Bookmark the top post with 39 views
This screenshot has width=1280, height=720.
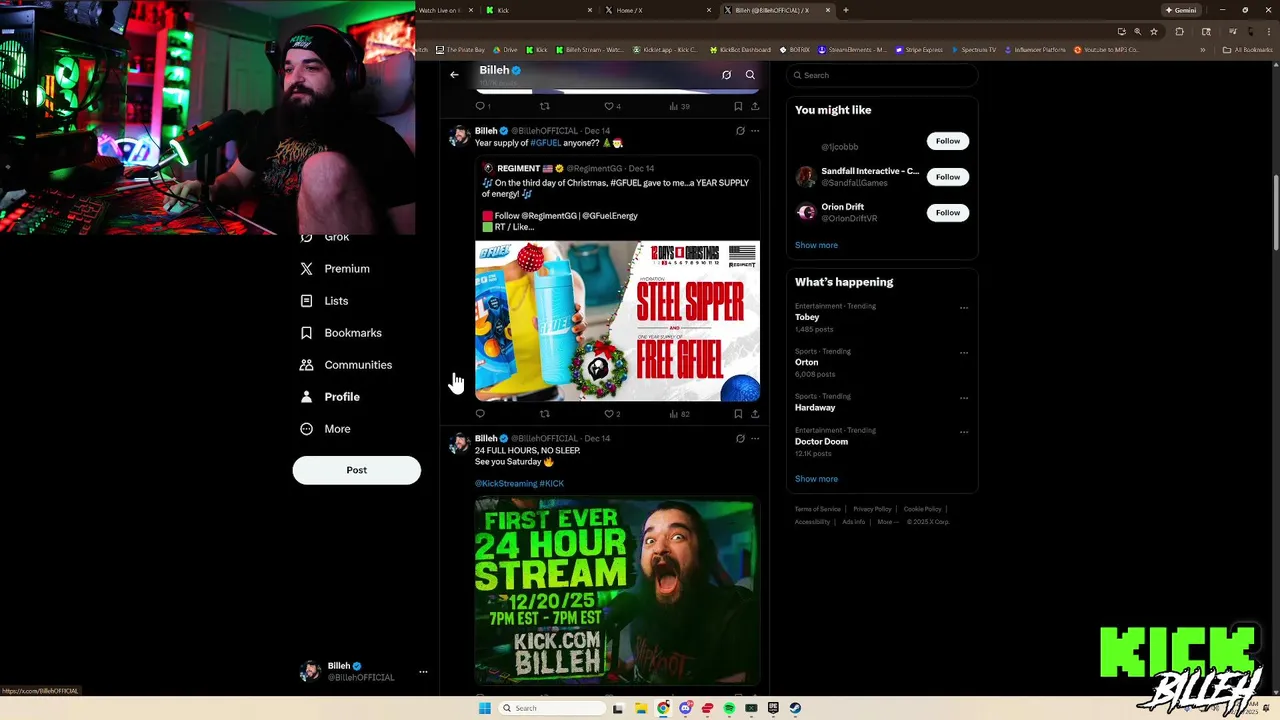(738, 106)
